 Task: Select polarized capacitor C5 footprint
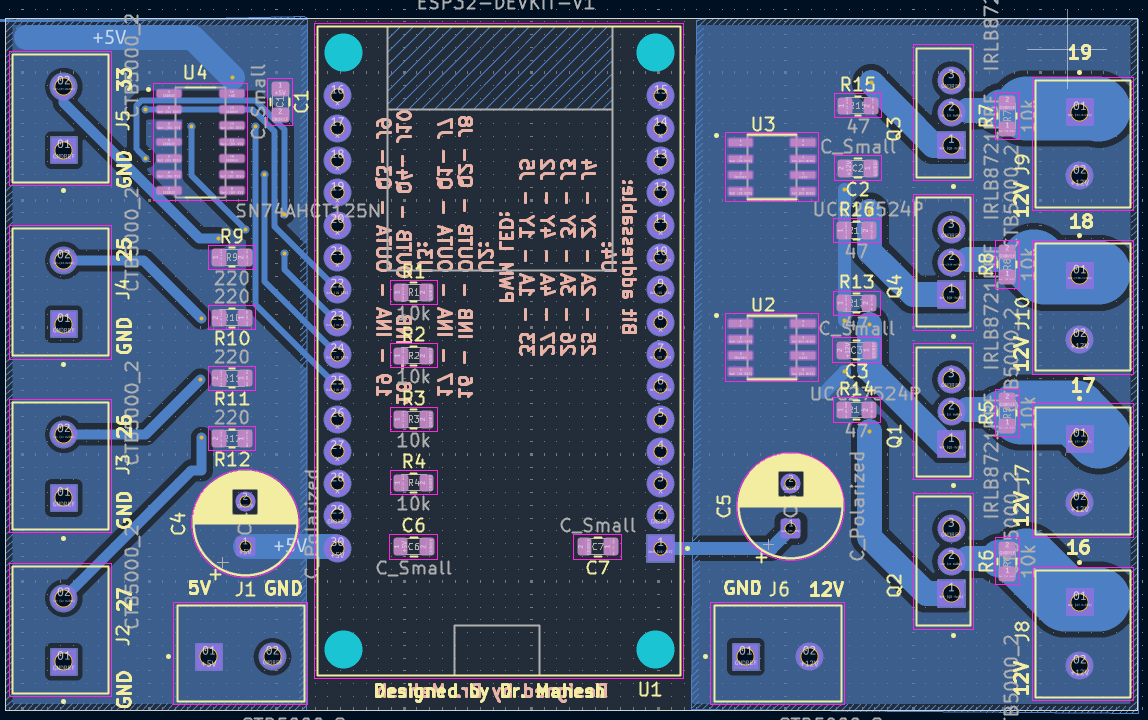pos(790,507)
